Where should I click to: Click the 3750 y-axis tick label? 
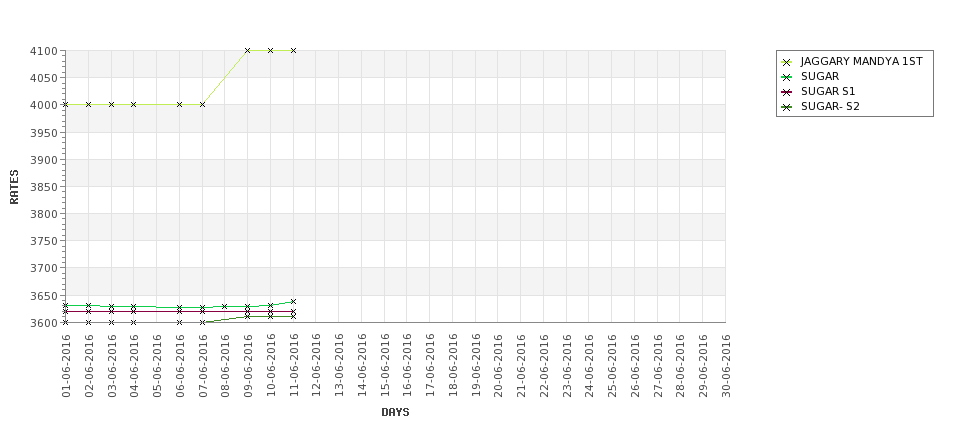pyautogui.click(x=44, y=241)
